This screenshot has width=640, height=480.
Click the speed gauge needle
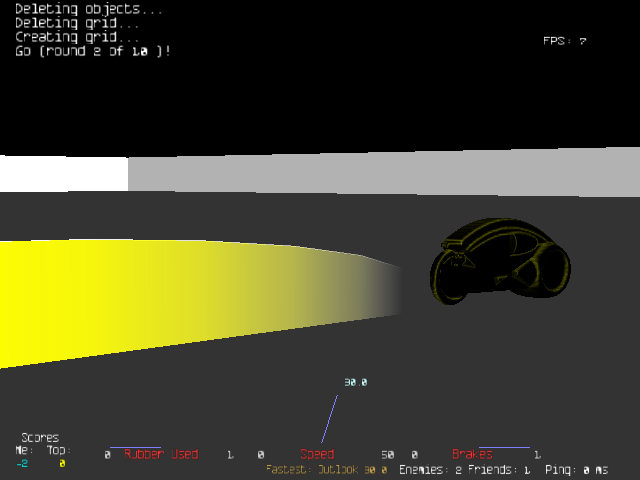pyautogui.click(x=329, y=420)
